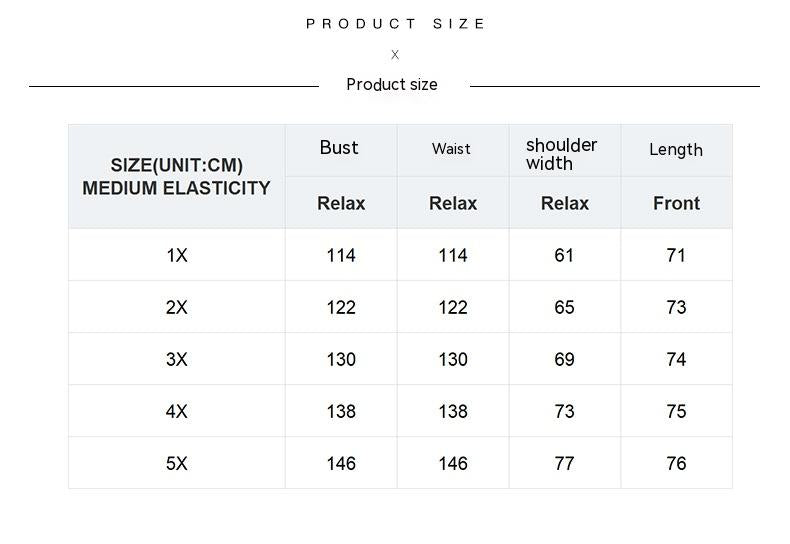790x544 pixels.
Task: Select the 3X size row label
Action: 177,360
